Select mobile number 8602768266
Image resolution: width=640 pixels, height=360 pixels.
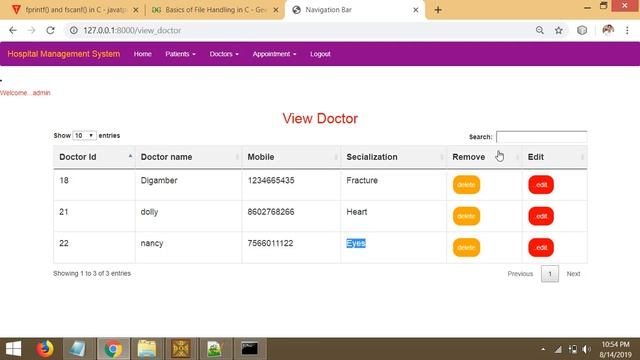(x=271, y=212)
